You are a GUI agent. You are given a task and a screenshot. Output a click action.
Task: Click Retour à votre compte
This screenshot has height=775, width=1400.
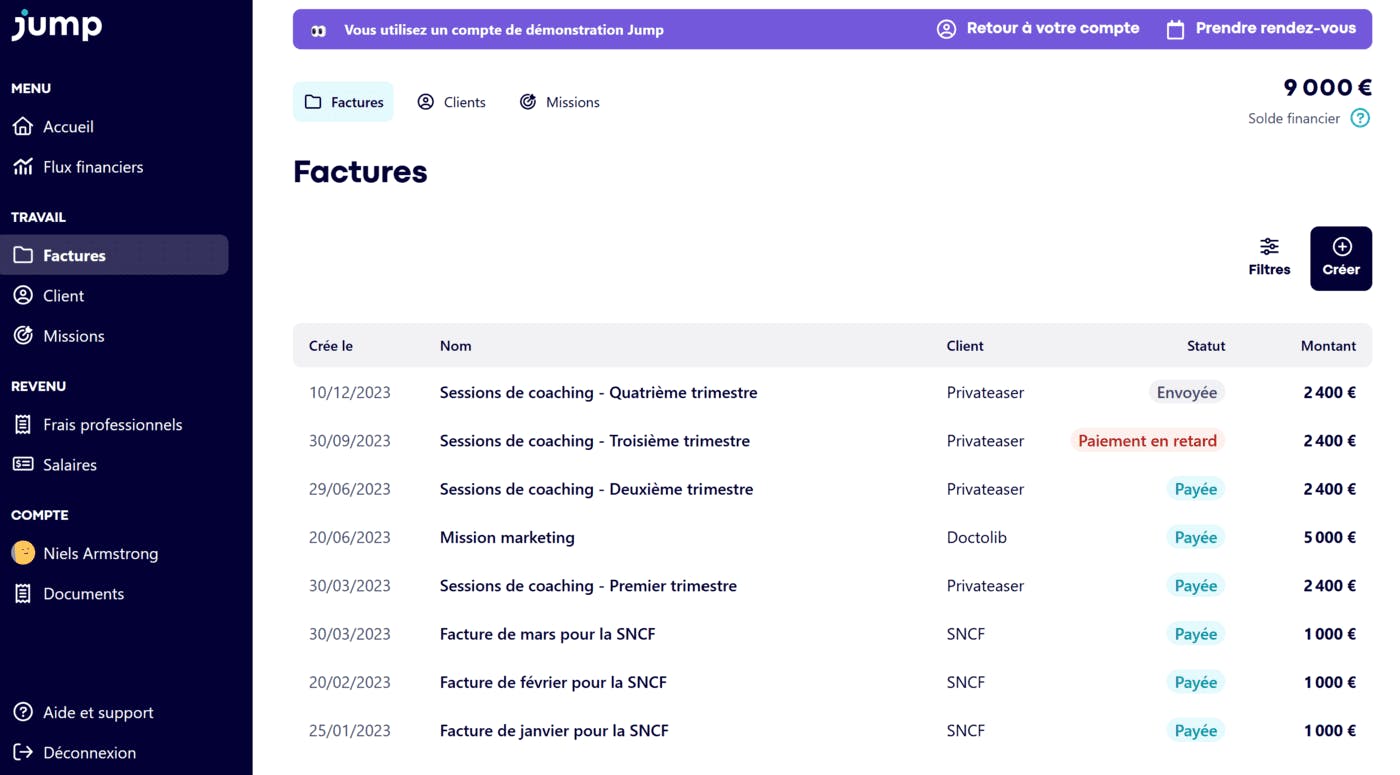1038,29
